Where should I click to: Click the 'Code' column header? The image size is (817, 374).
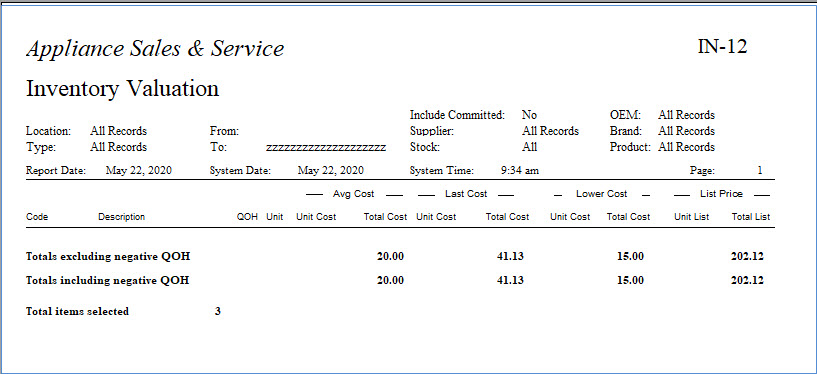tap(37, 217)
